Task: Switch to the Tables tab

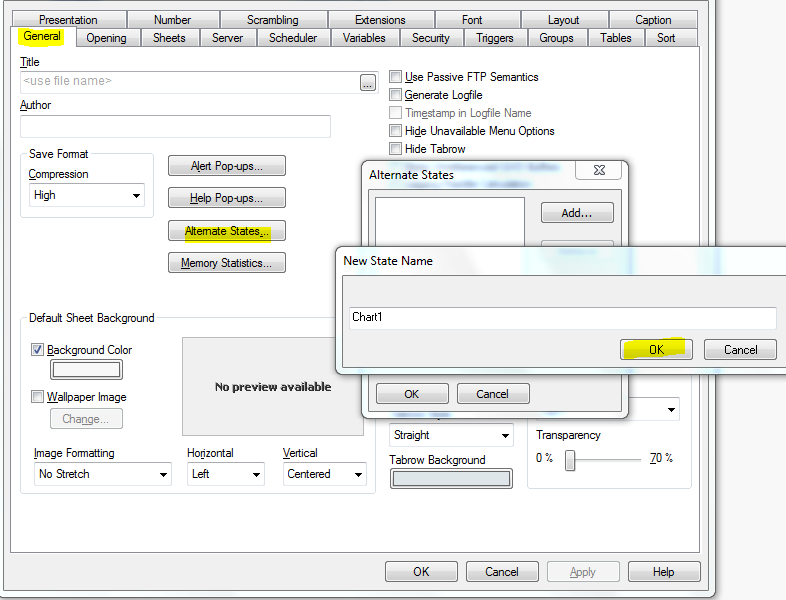Action: pyautogui.click(x=616, y=38)
